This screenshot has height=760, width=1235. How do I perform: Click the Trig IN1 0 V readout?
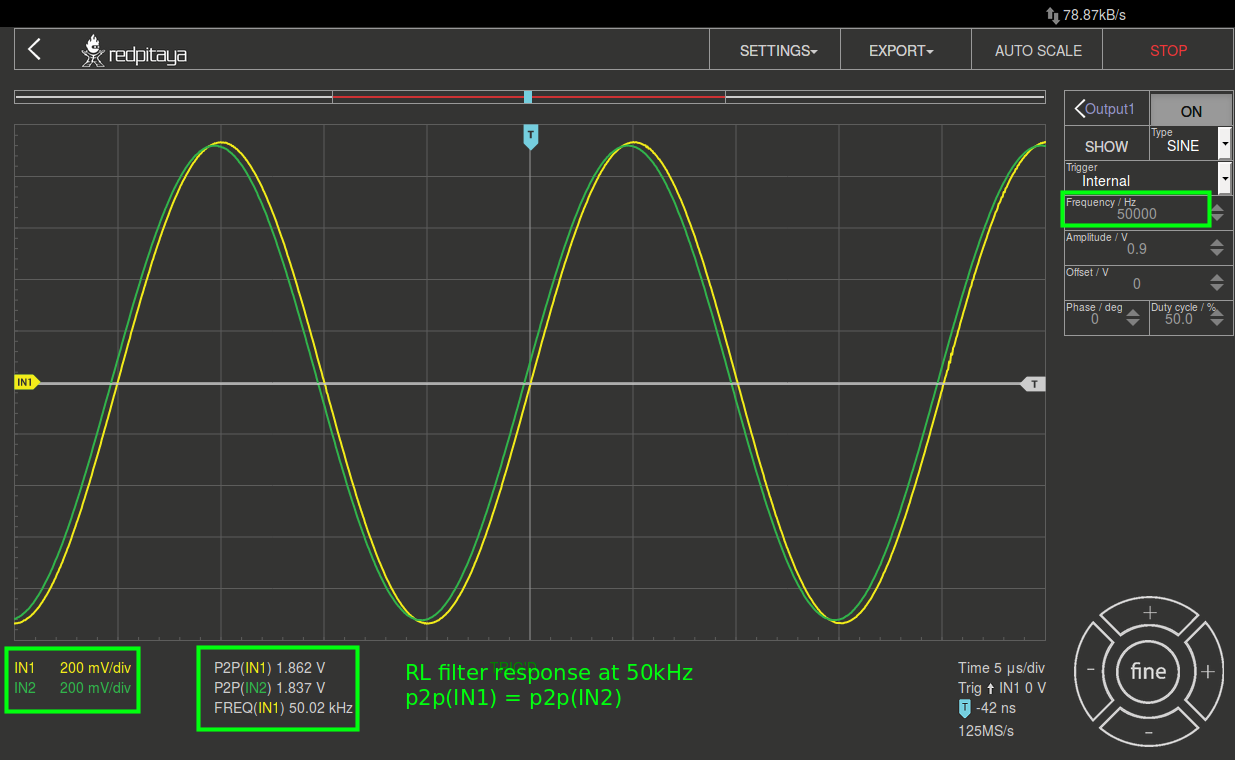click(1001, 688)
